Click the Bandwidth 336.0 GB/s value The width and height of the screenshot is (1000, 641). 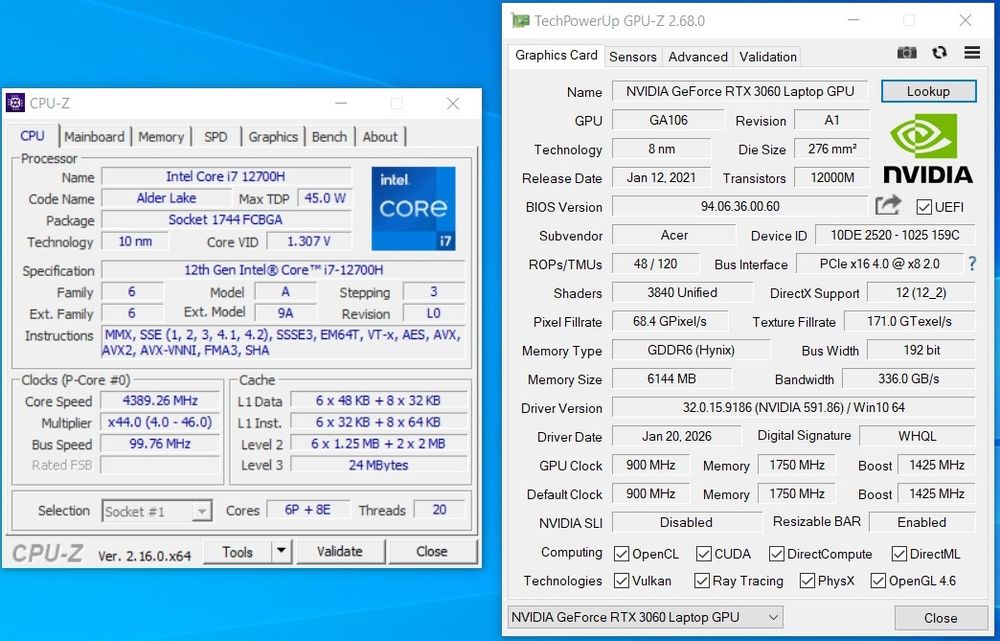pos(908,378)
